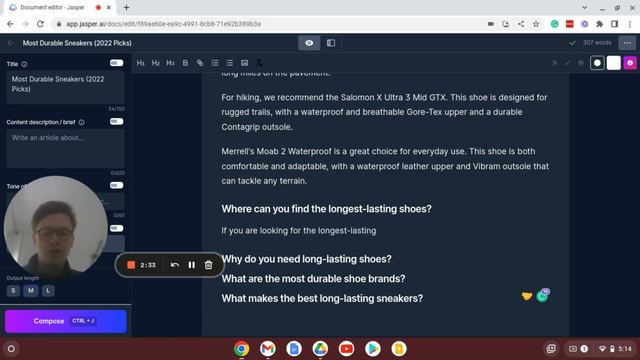The height and width of the screenshot is (360, 640).
Task: Insert an image via the toolbar icon
Action: point(244,63)
